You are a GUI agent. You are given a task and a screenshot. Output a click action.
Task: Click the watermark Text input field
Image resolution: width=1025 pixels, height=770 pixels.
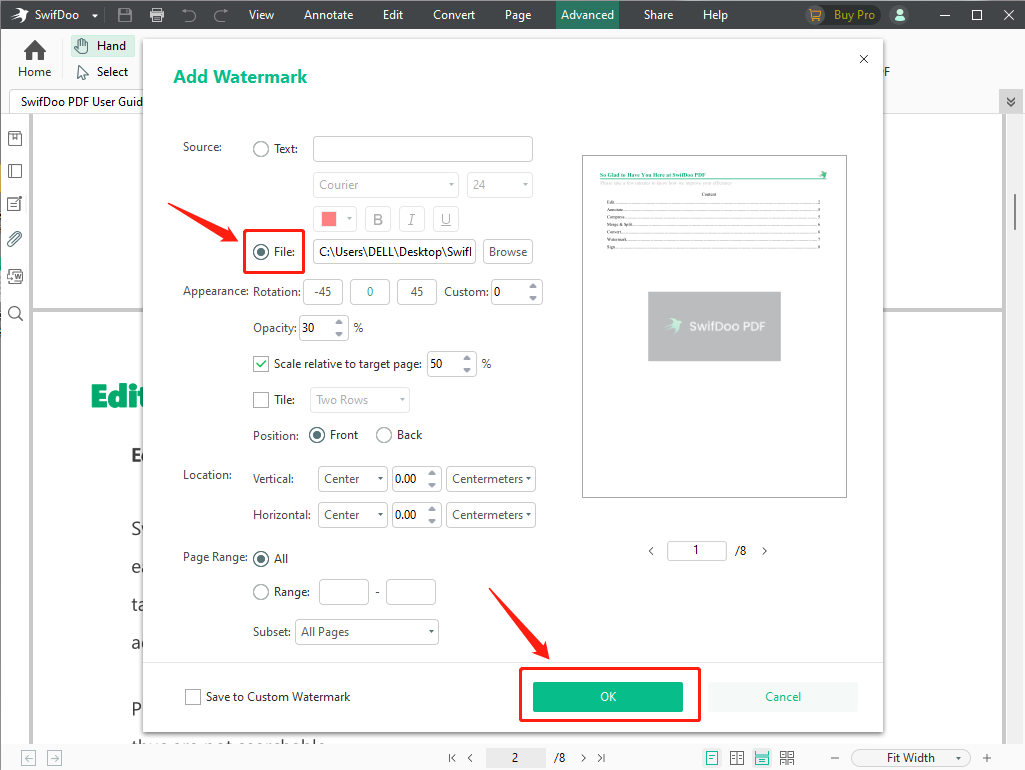point(423,149)
